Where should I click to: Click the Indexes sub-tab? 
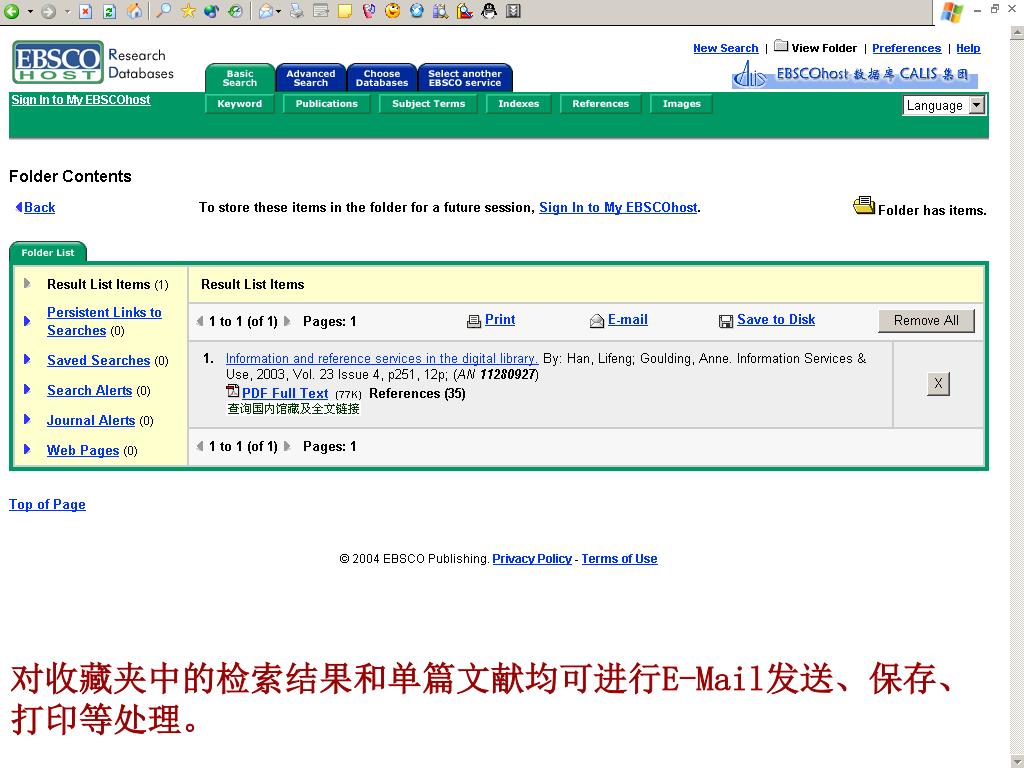click(x=519, y=104)
